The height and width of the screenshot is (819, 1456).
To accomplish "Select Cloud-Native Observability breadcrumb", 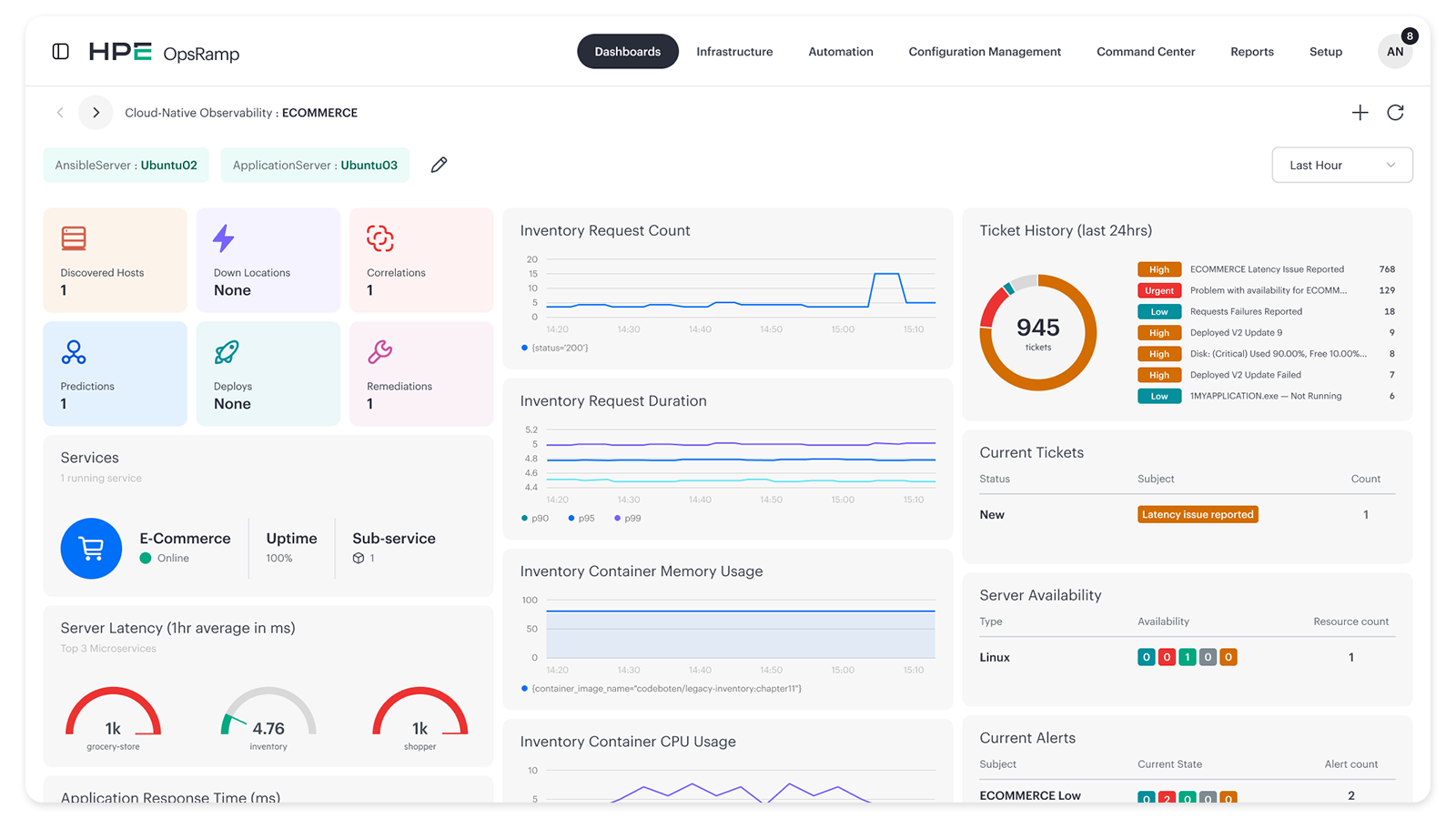I will click(x=198, y=113).
